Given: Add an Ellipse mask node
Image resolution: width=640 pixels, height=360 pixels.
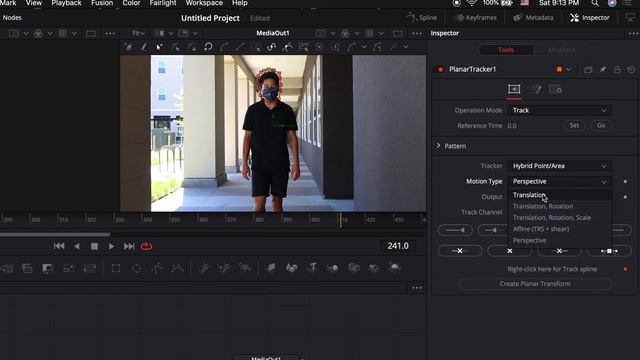Looking at the screenshot, I should click(x=137, y=268).
